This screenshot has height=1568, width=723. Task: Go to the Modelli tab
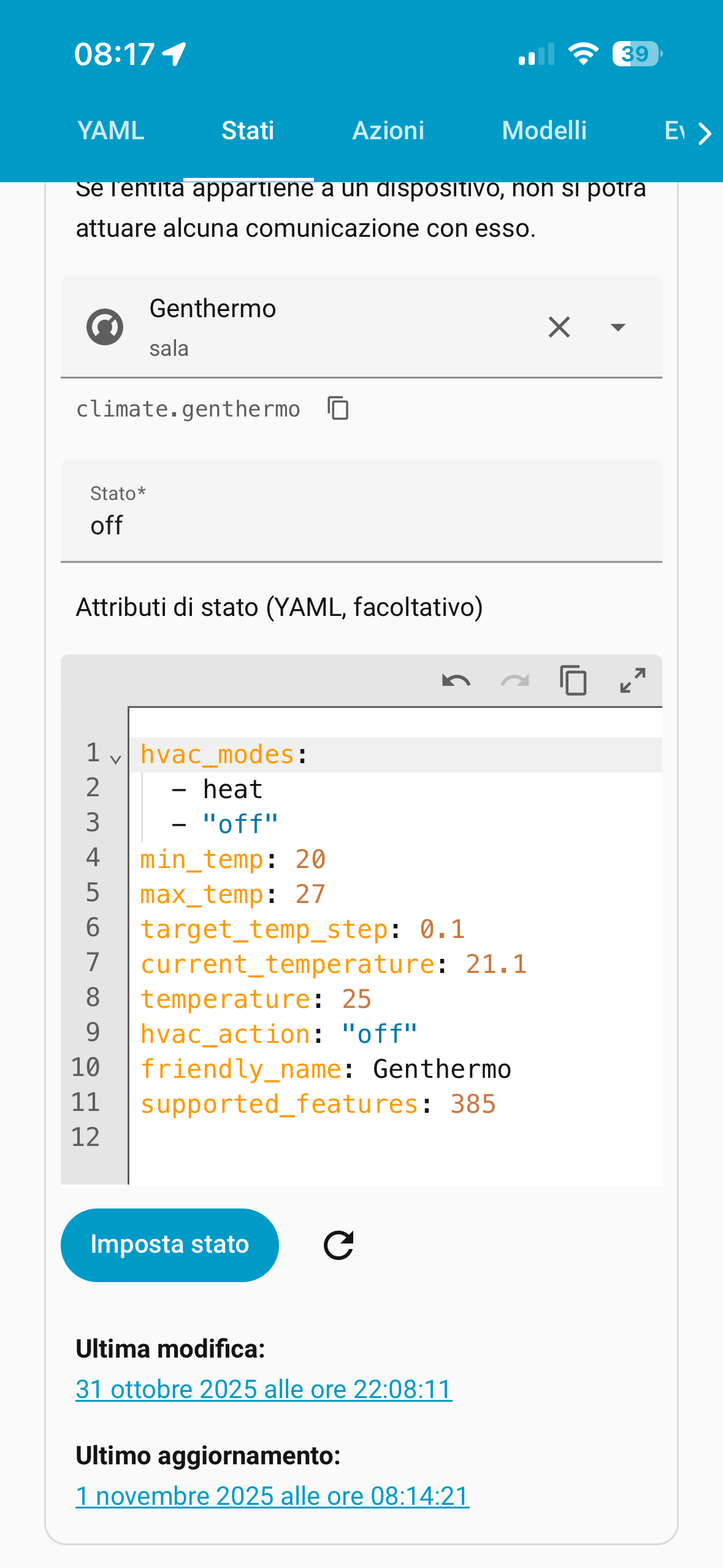pos(544,131)
